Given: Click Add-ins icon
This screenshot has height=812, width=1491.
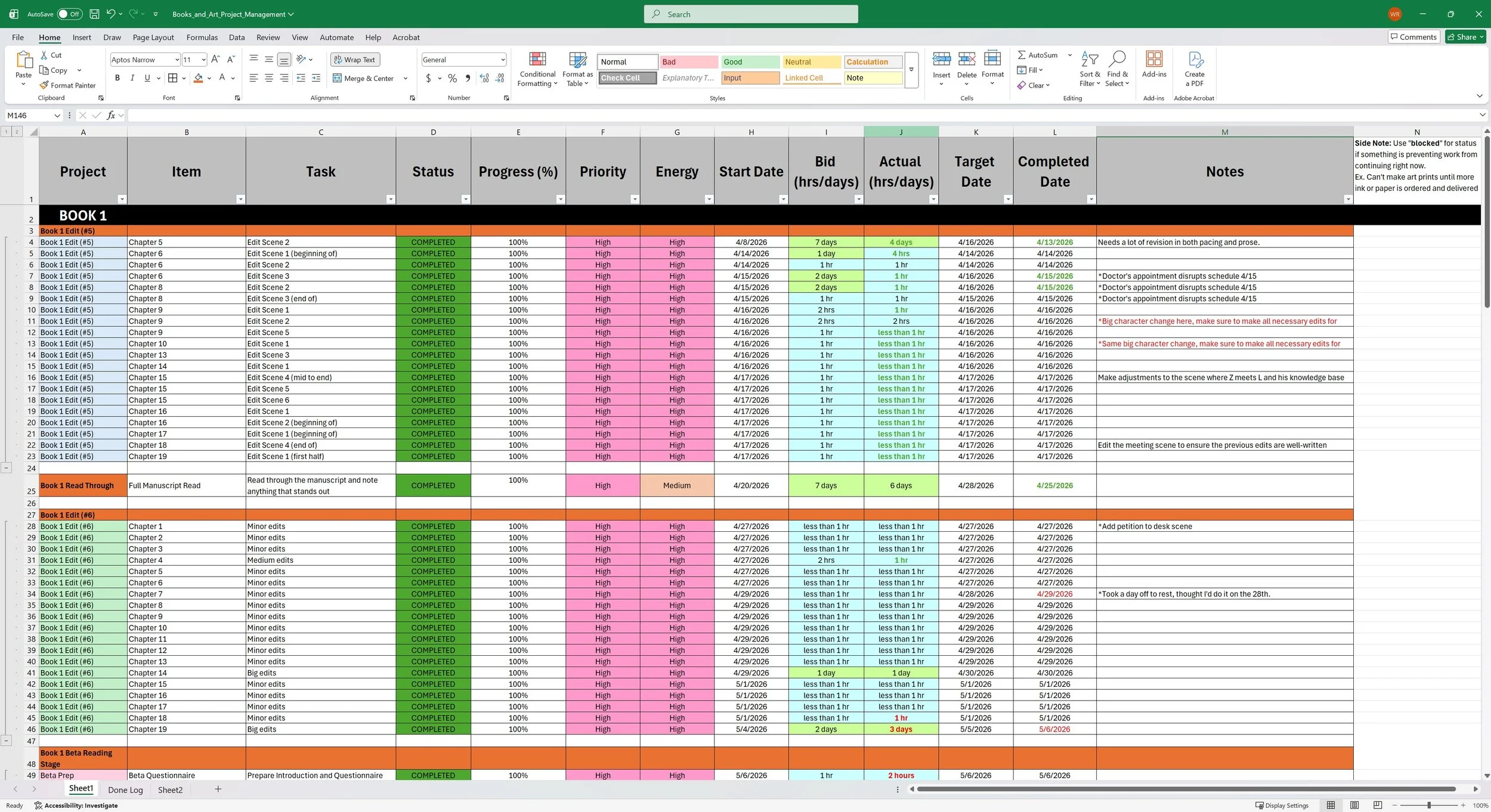Looking at the screenshot, I should tap(1154, 64).
